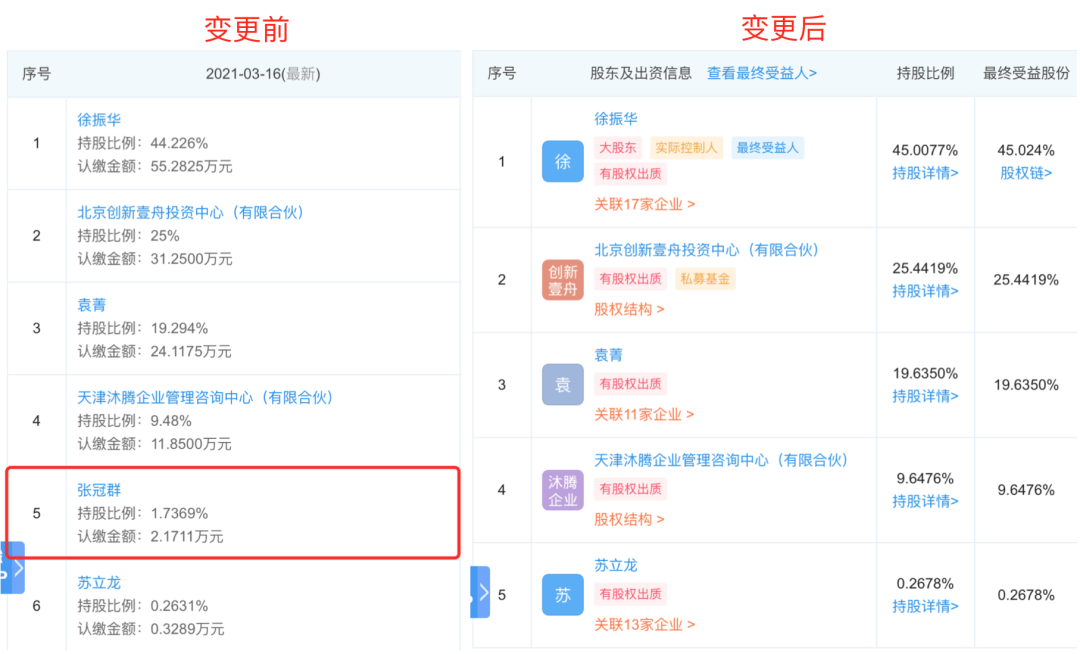Image resolution: width=1080 pixels, height=654 pixels.
Task: Open 徐振华 in the 变更后 table
Action: click(x=616, y=119)
